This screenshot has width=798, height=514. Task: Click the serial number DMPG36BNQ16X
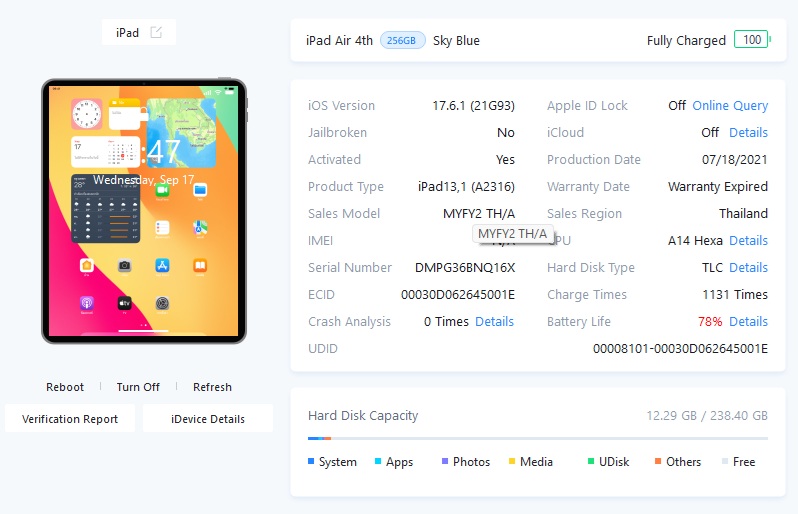click(465, 267)
